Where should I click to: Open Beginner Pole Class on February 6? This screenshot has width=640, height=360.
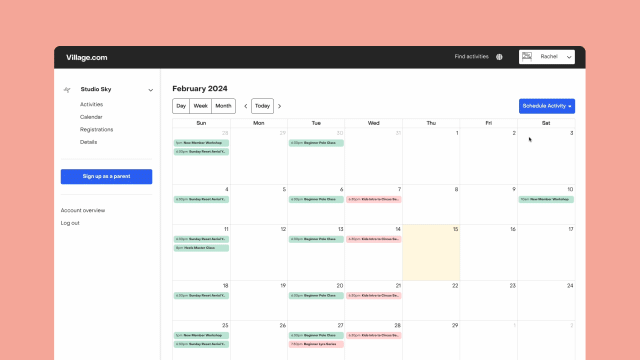pyautogui.click(x=316, y=200)
